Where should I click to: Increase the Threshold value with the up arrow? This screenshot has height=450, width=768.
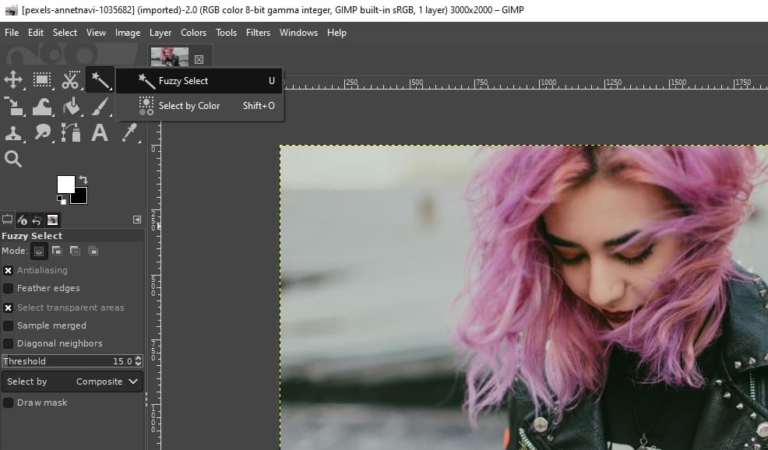(139, 358)
